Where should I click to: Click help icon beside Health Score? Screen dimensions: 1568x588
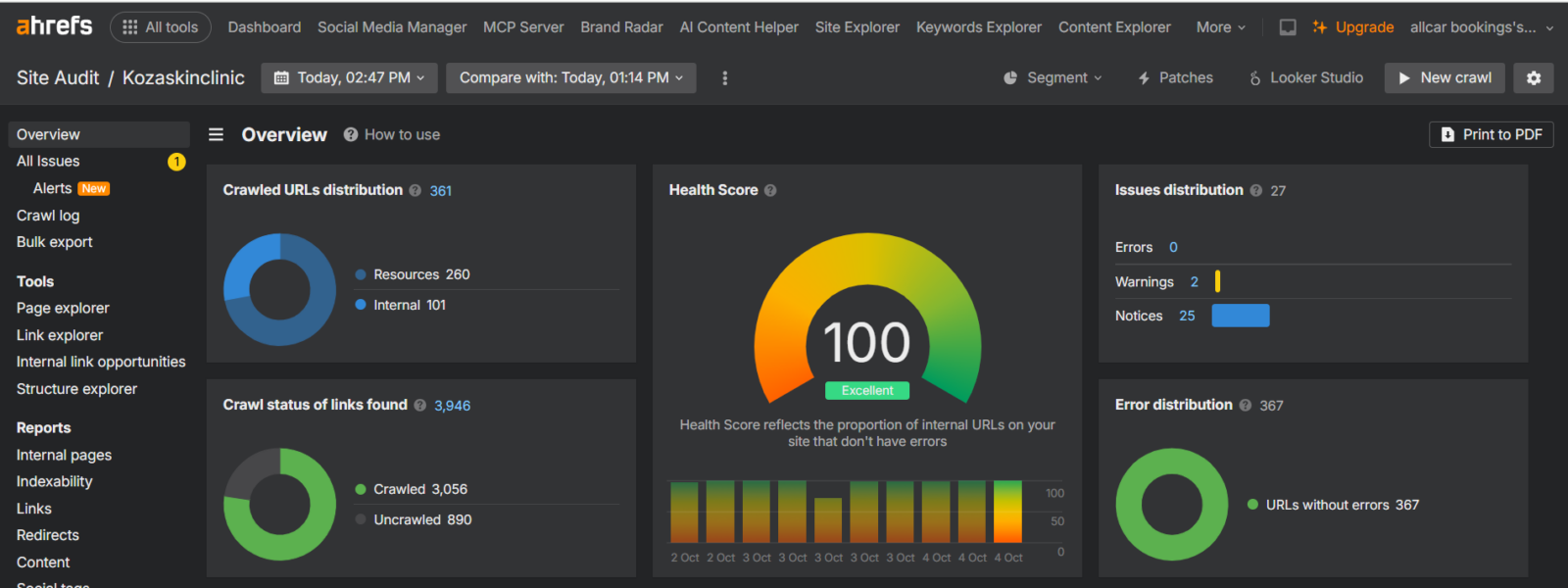(x=770, y=191)
